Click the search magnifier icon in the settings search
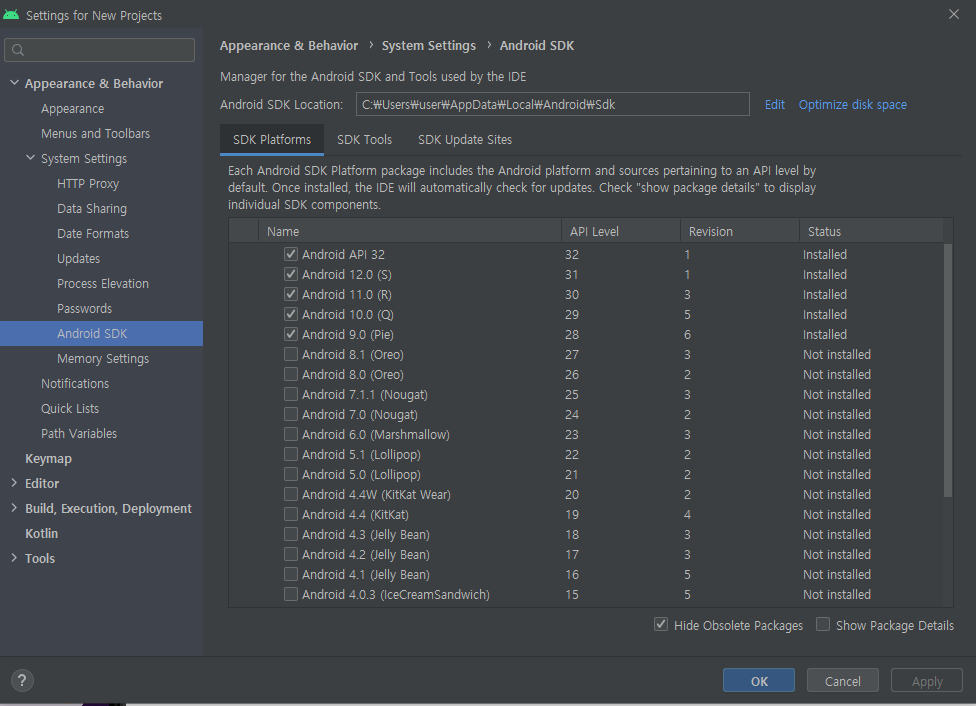This screenshot has height=706, width=976. point(17,50)
